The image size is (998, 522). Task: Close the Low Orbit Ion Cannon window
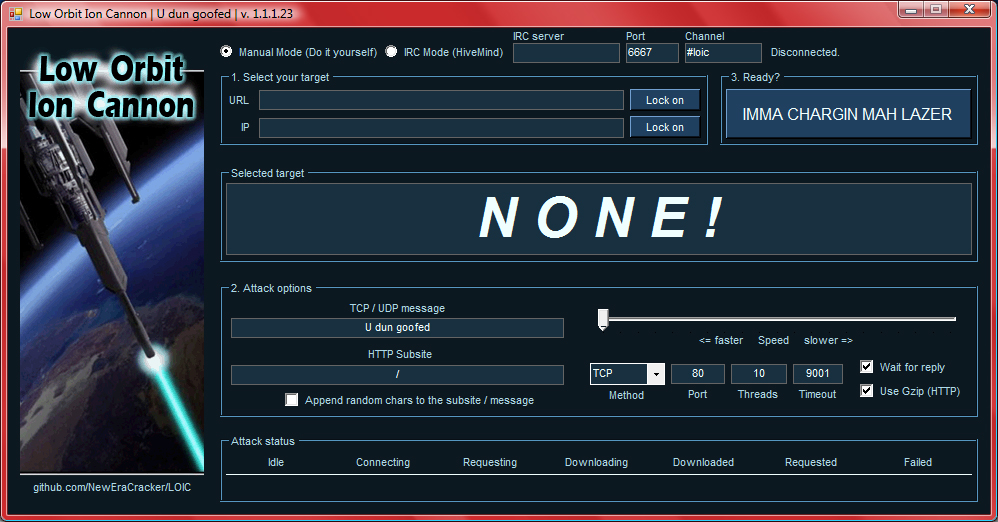(969, 10)
